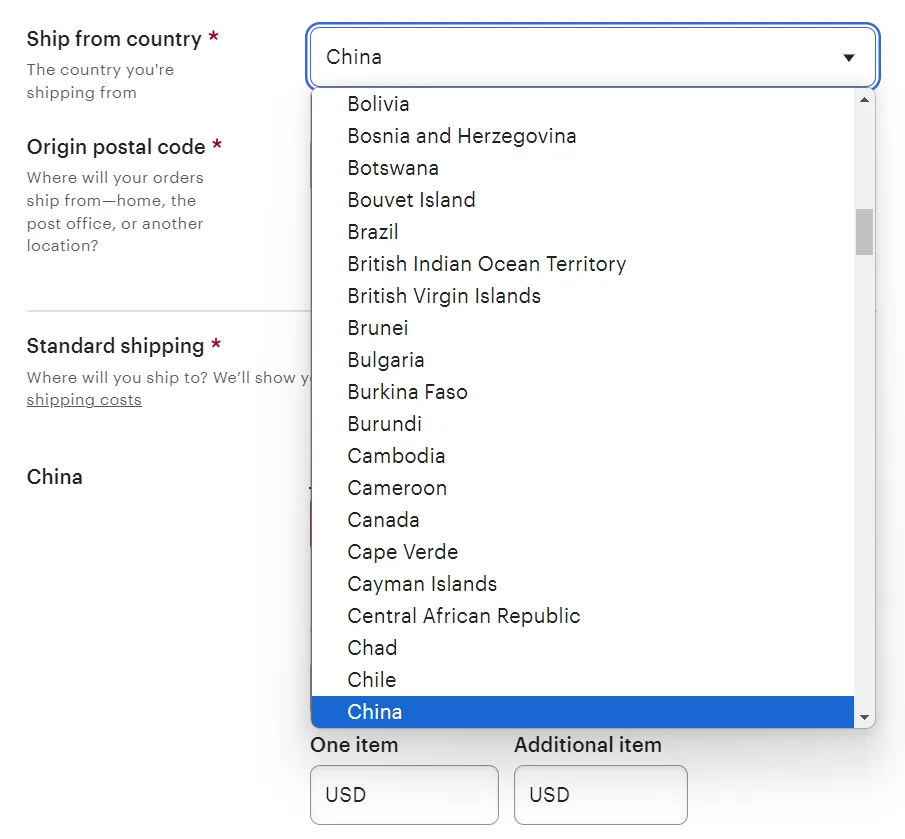Select Cambodia in the dropdown
This screenshot has width=905, height=839.
(396, 456)
